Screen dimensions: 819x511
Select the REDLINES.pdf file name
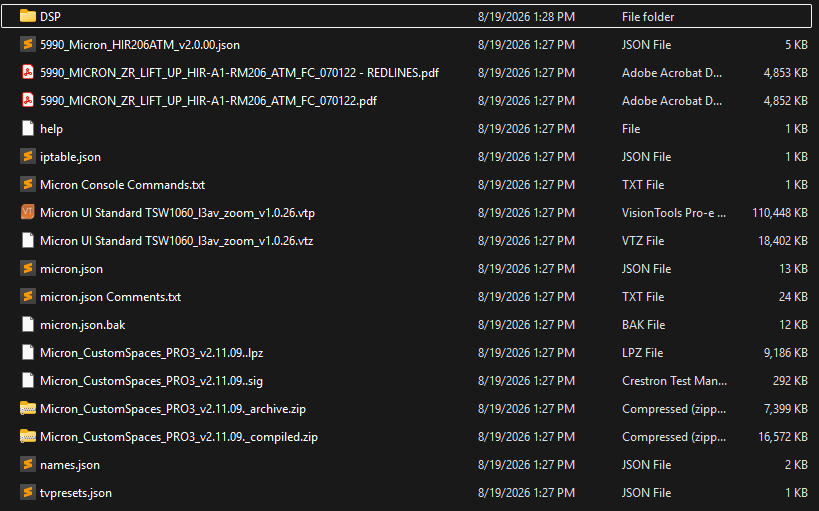tap(239, 73)
